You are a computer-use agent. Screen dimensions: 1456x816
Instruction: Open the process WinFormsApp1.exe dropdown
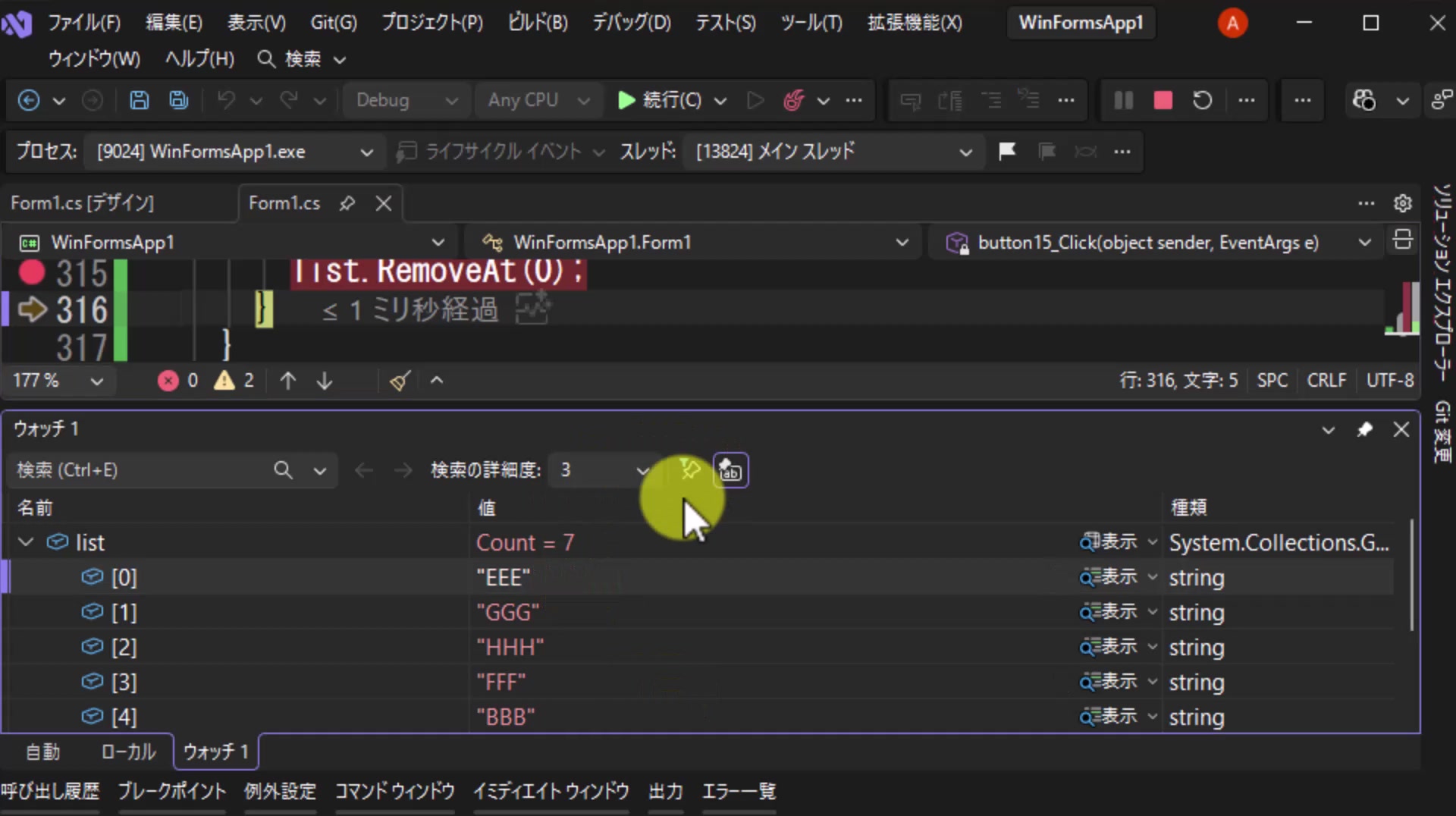pyautogui.click(x=235, y=152)
